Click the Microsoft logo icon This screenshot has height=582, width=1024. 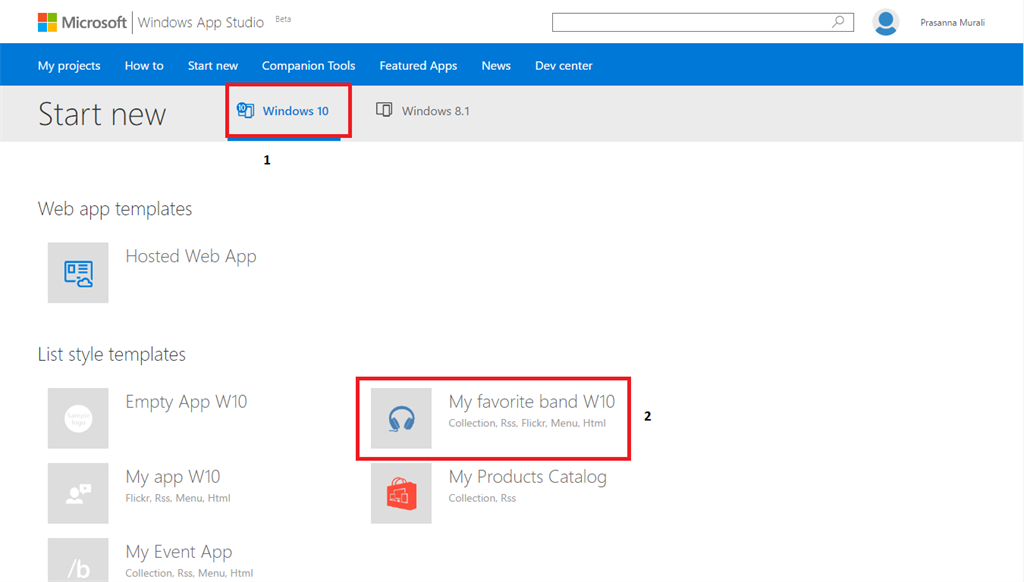pyautogui.click(x=48, y=22)
